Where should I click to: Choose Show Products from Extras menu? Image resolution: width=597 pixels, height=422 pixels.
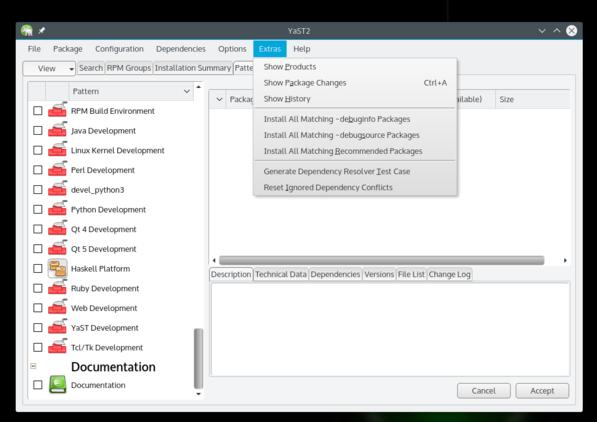(355, 67)
